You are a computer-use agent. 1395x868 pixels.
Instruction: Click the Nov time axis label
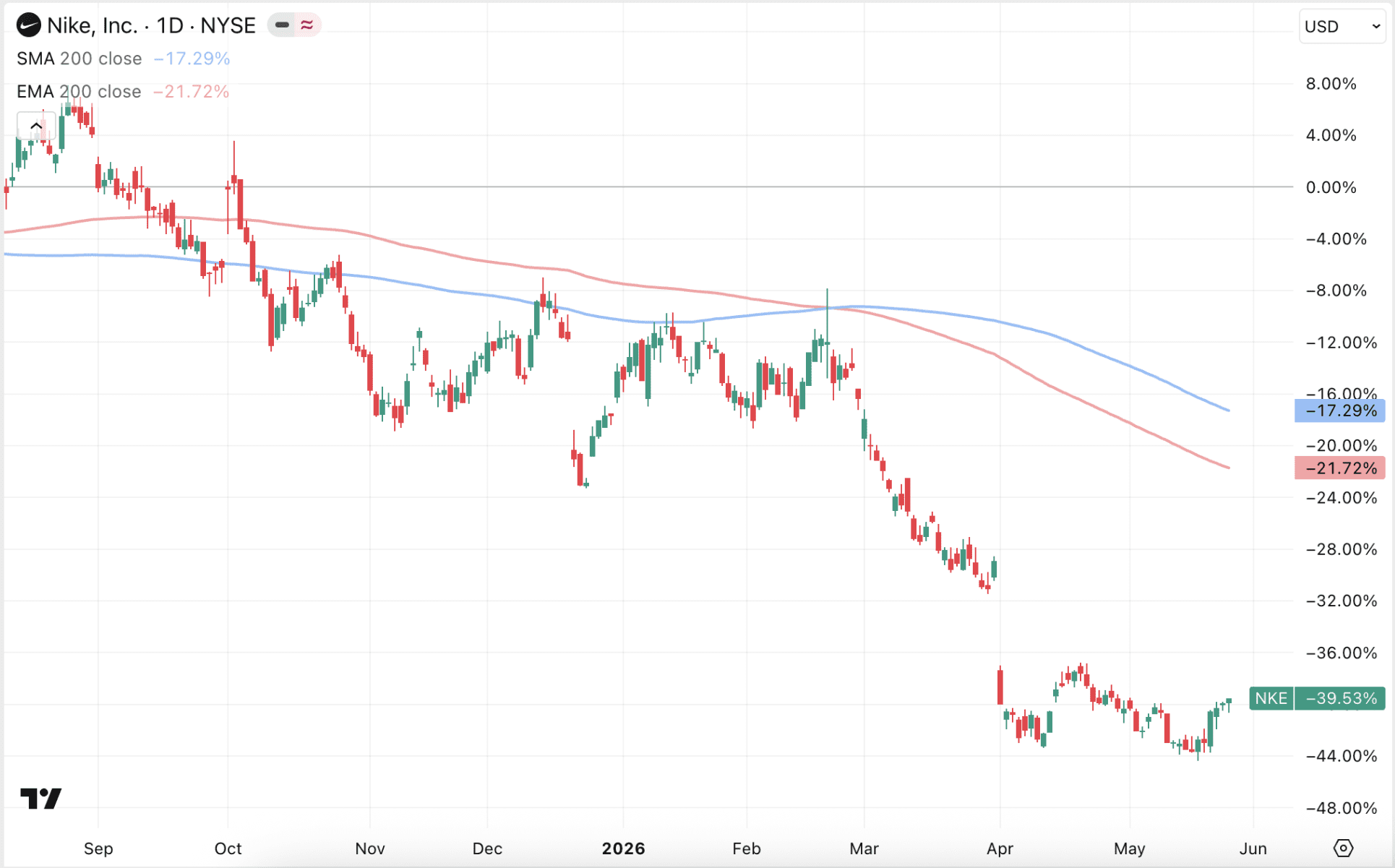[370, 848]
